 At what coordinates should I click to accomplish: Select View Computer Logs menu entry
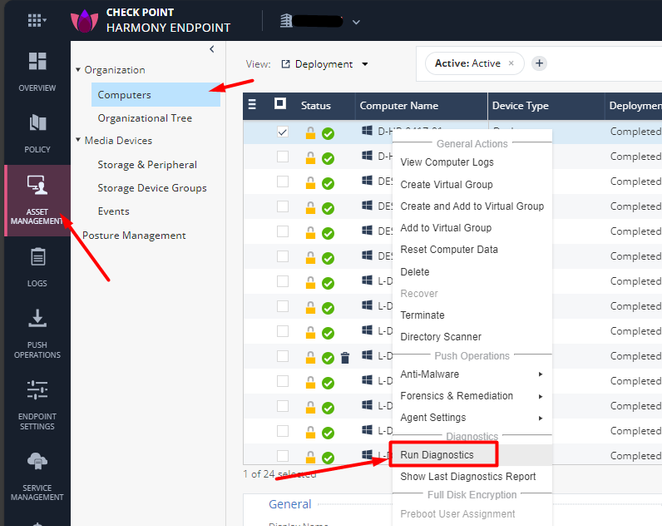tap(446, 162)
